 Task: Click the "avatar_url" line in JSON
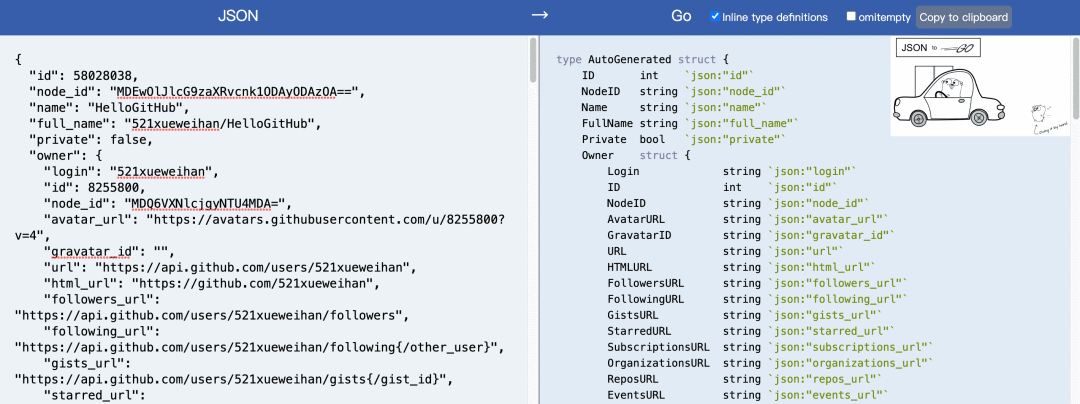(x=262, y=227)
